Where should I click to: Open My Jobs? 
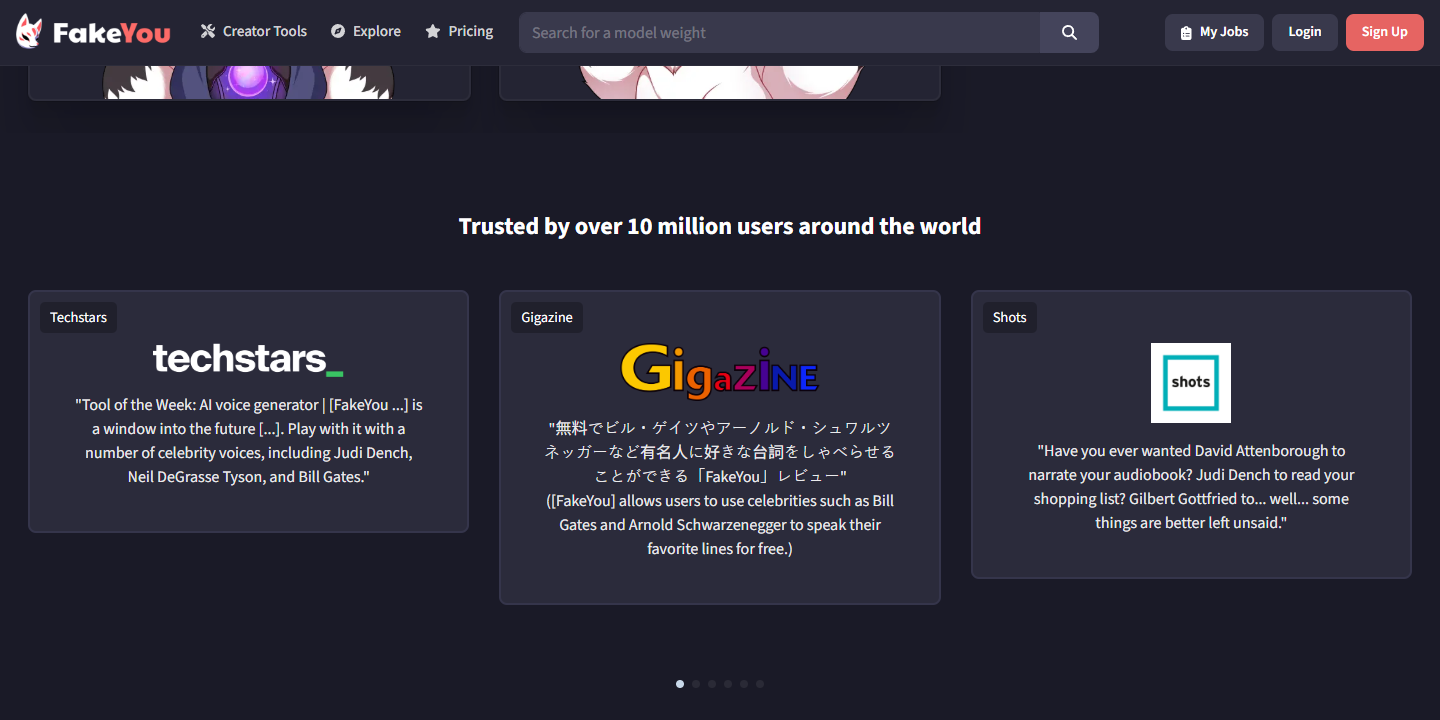[x=1214, y=32]
